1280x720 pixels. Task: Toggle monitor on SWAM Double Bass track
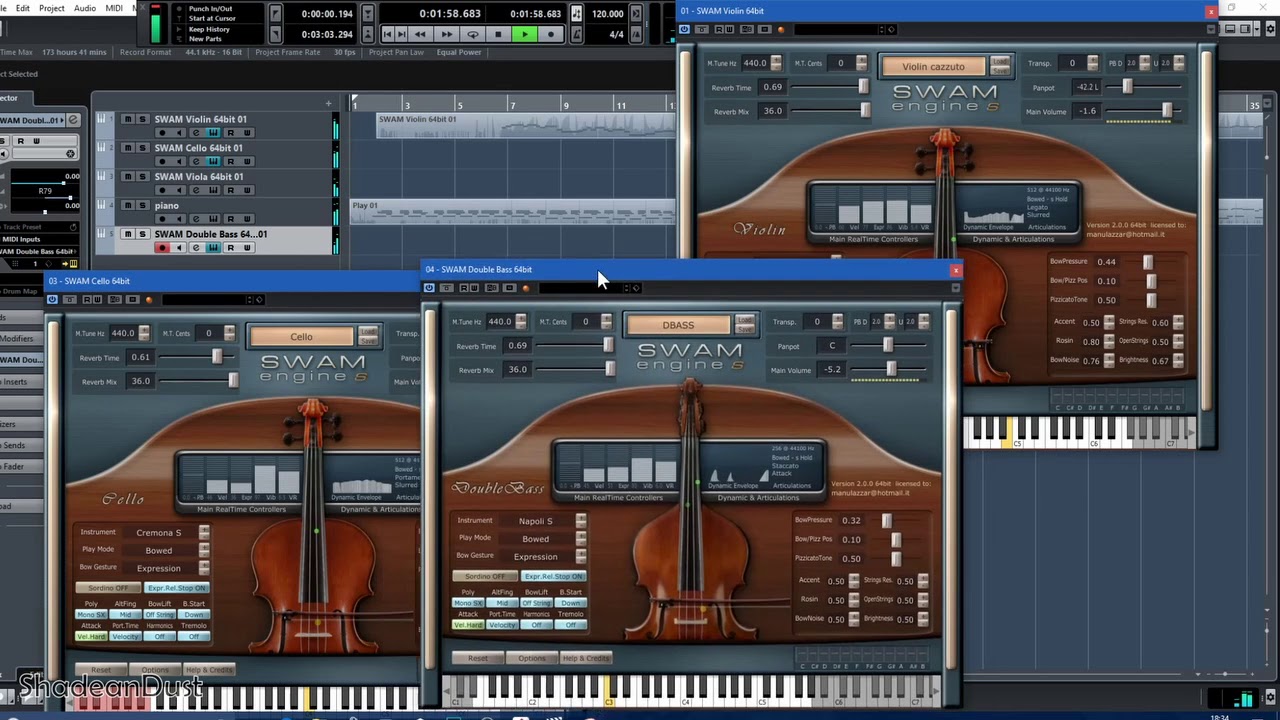[x=179, y=248]
